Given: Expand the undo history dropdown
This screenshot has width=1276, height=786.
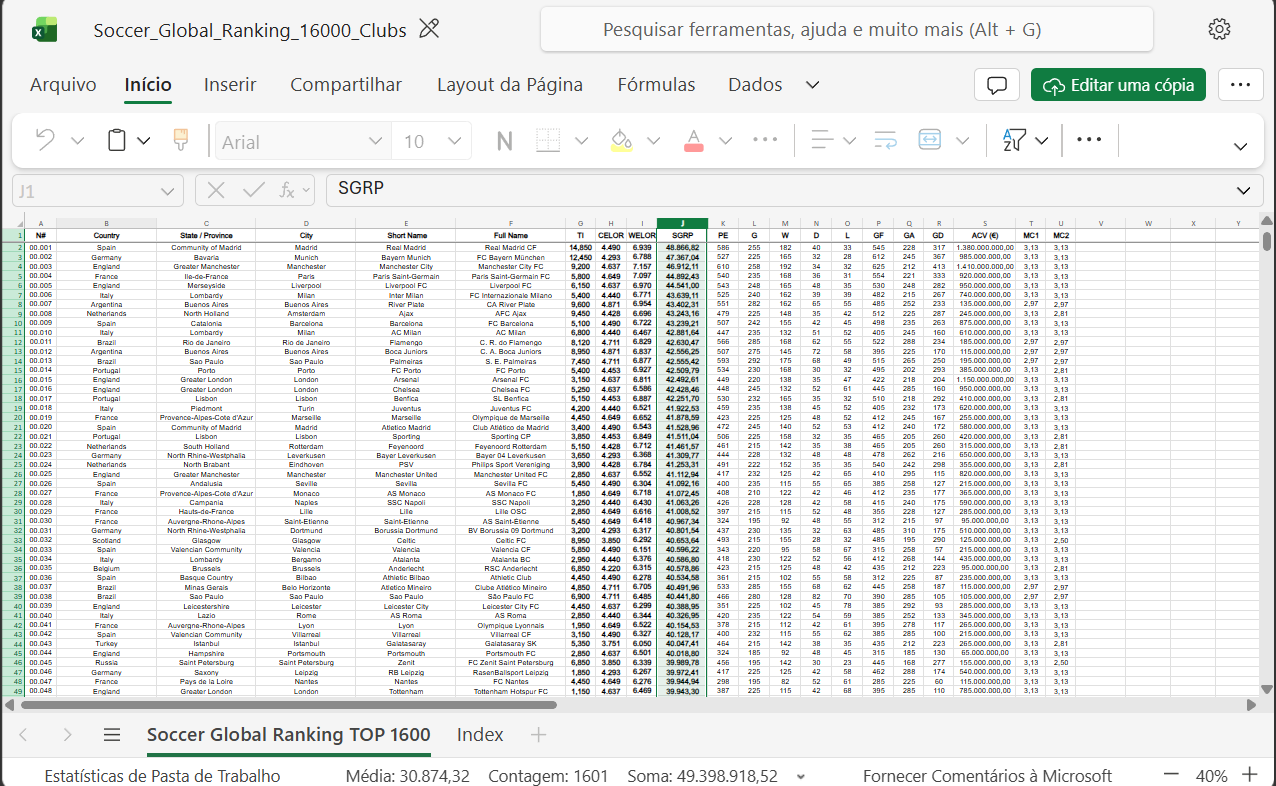Looking at the screenshot, I should tap(77, 141).
